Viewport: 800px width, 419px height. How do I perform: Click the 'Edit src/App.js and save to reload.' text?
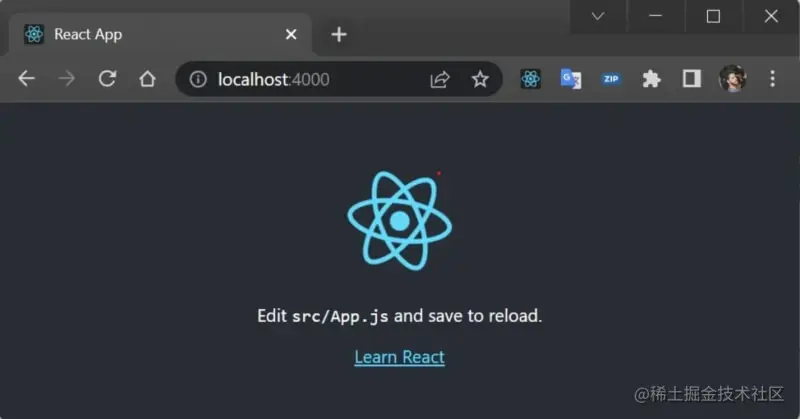[x=399, y=316]
